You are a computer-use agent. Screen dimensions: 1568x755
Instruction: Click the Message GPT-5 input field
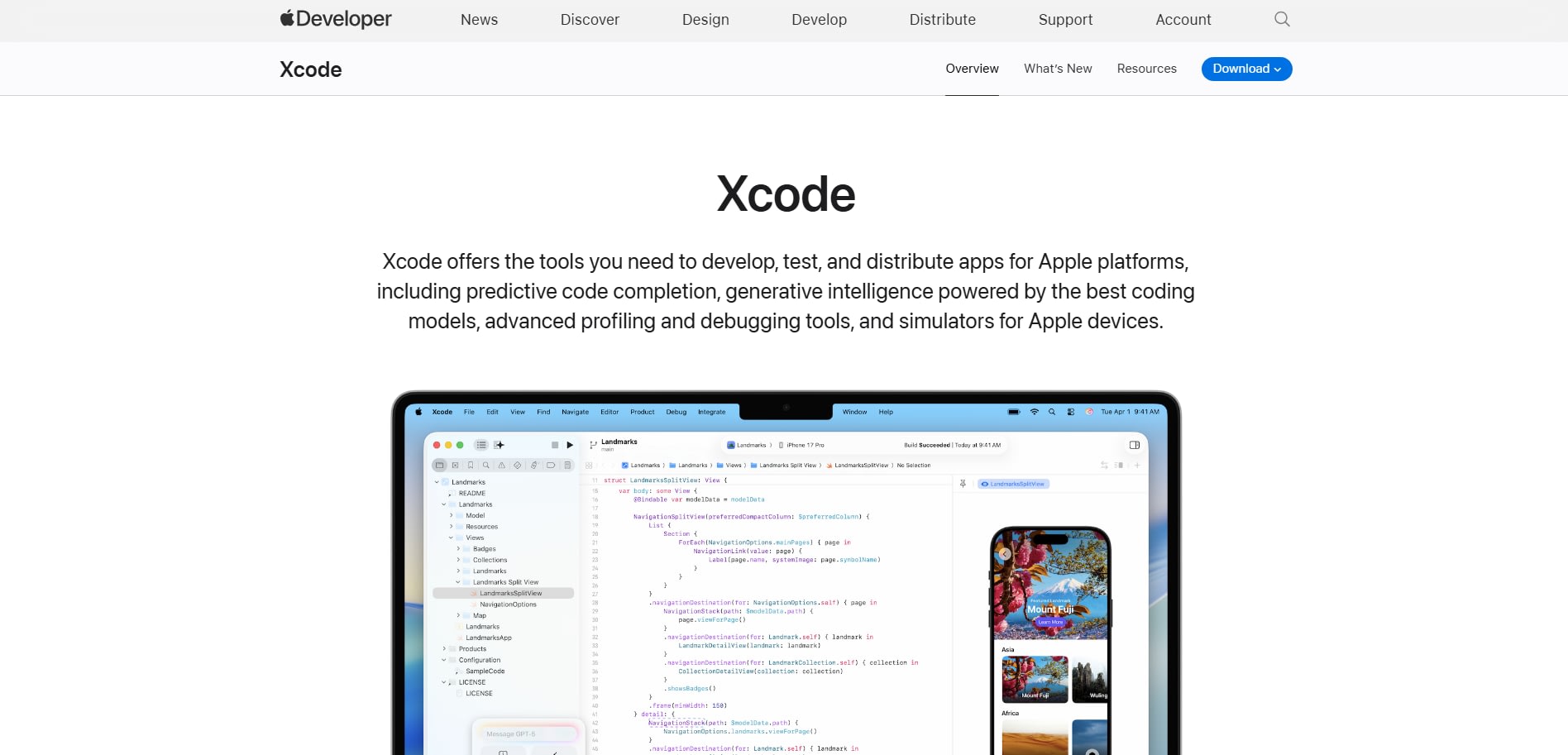527,733
